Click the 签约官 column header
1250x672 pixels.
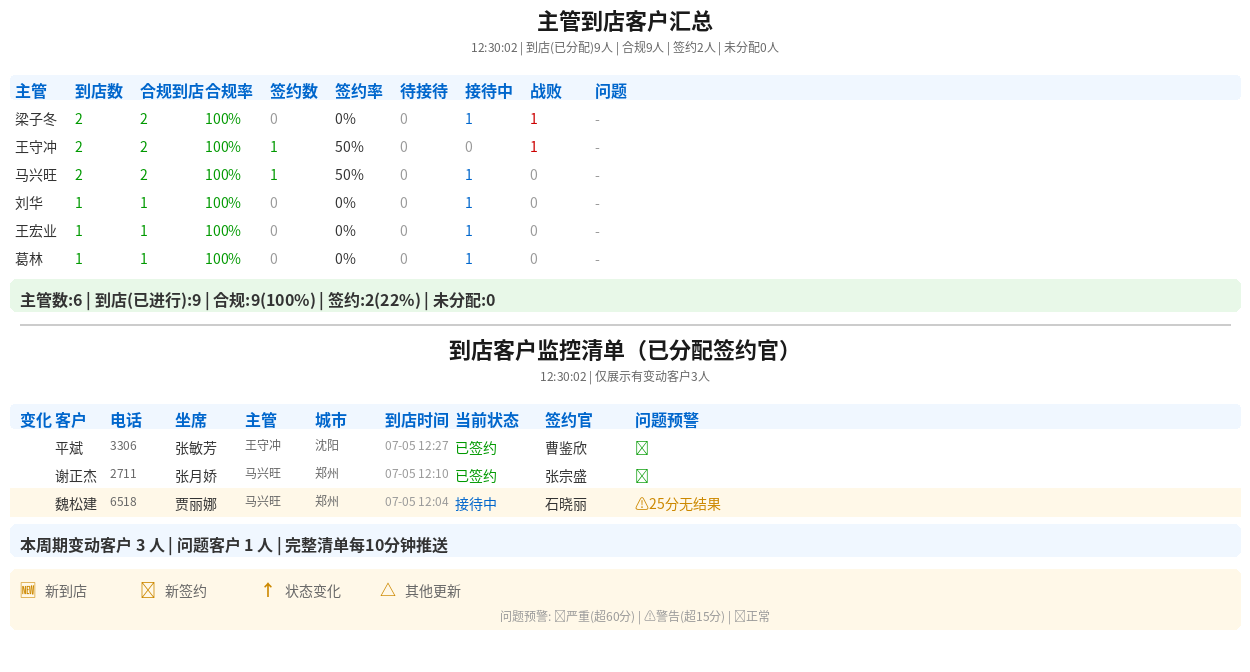point(569,420)
